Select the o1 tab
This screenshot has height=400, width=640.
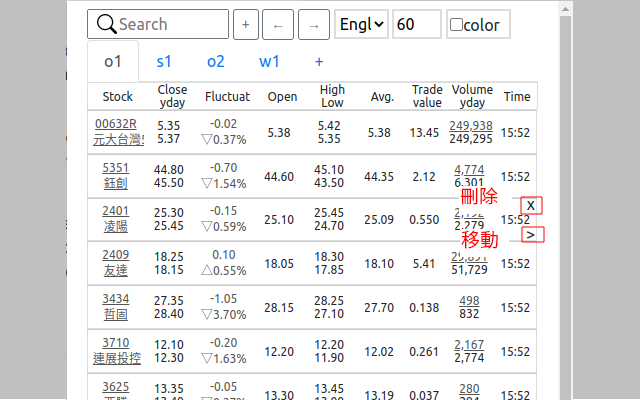(x=113, y=62)
